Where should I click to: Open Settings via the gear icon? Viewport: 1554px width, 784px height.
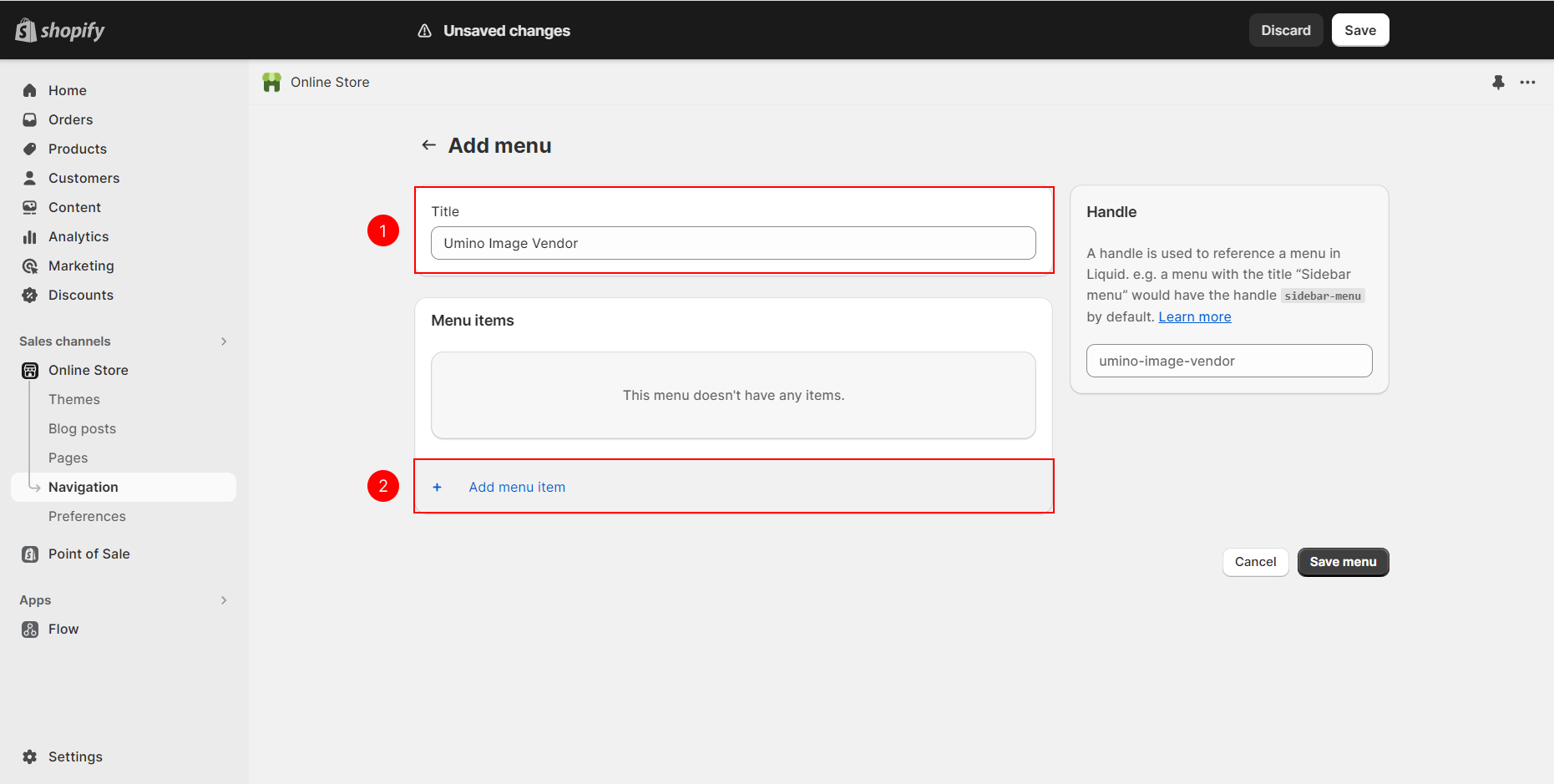click(30, 756)
